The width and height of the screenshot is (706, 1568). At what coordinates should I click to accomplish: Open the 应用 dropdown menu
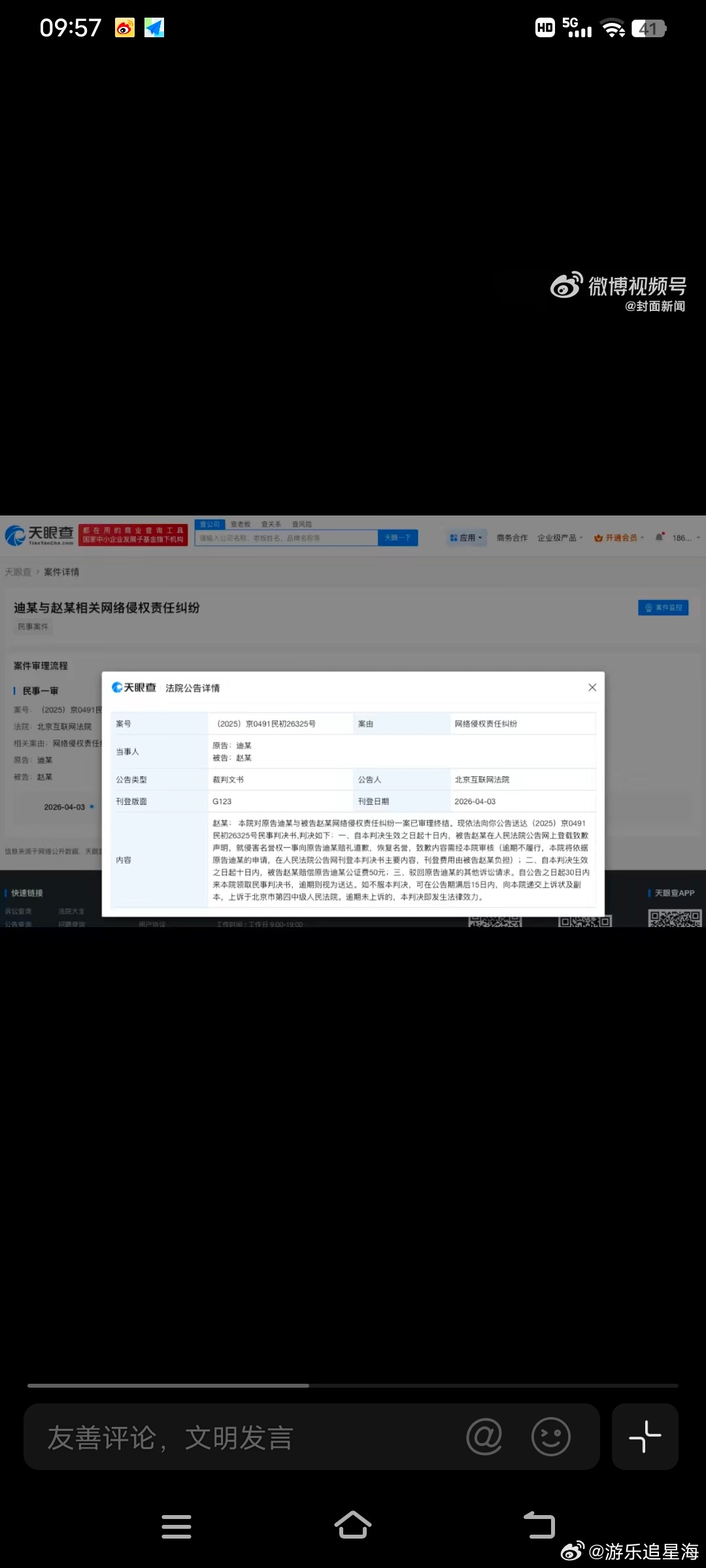(467, 538)
